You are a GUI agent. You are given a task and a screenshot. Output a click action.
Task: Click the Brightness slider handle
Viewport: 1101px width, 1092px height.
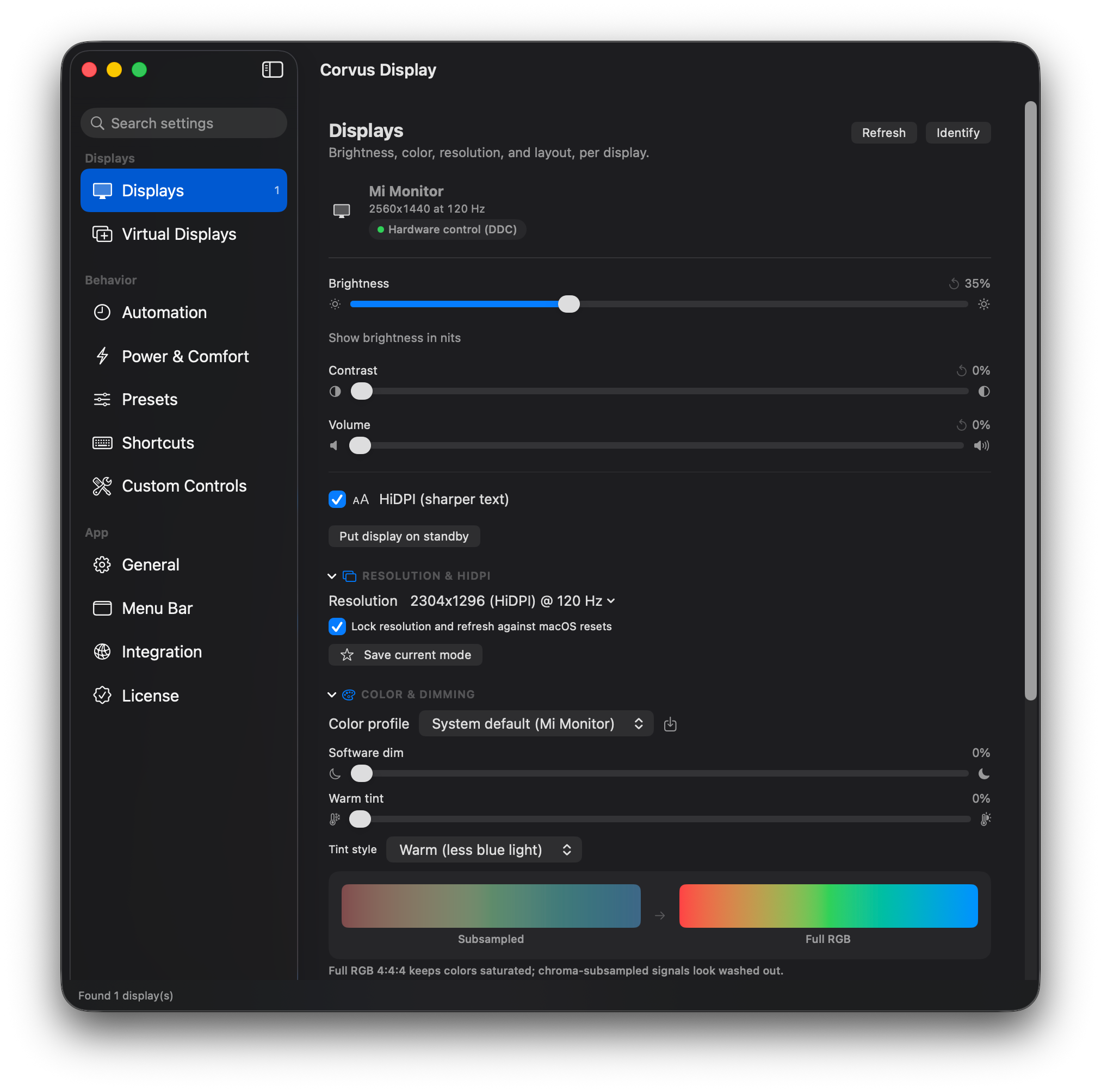569,304
